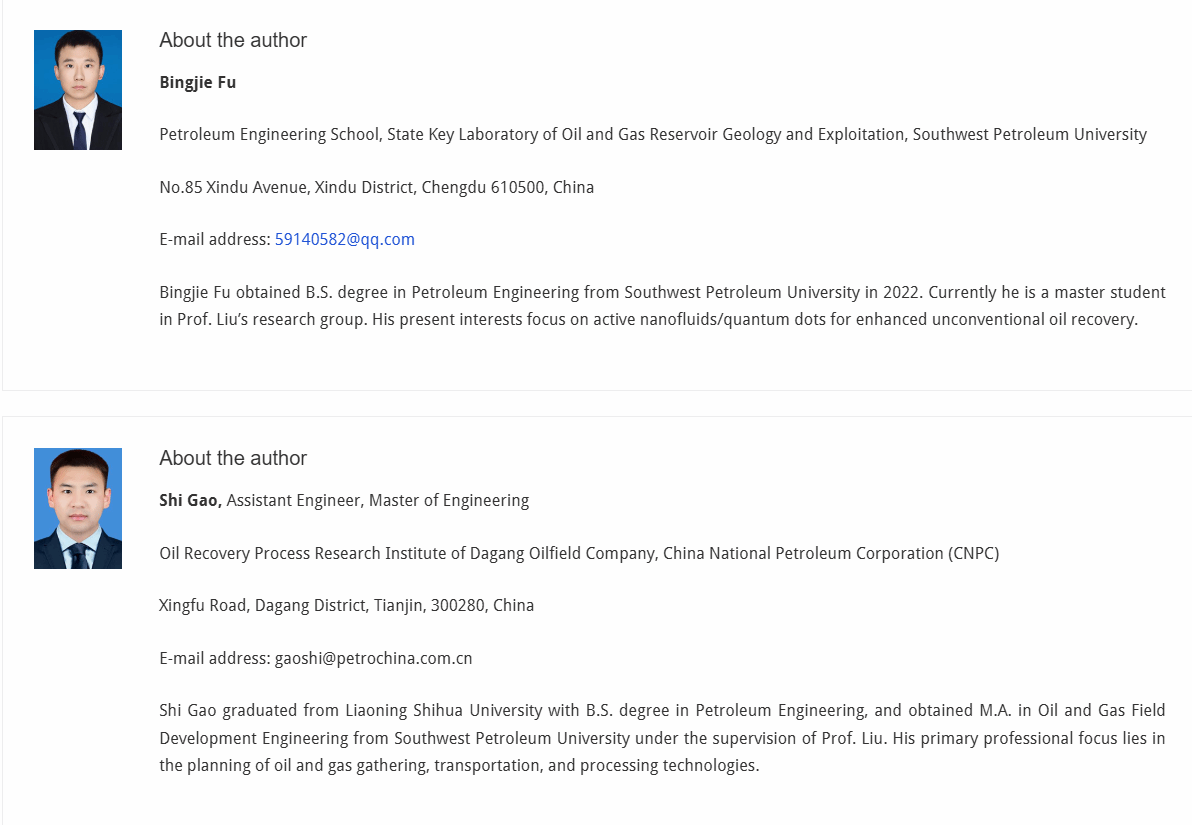Click the 'E-mail address:' label for Bingjie Fu

tap(215, 240)
